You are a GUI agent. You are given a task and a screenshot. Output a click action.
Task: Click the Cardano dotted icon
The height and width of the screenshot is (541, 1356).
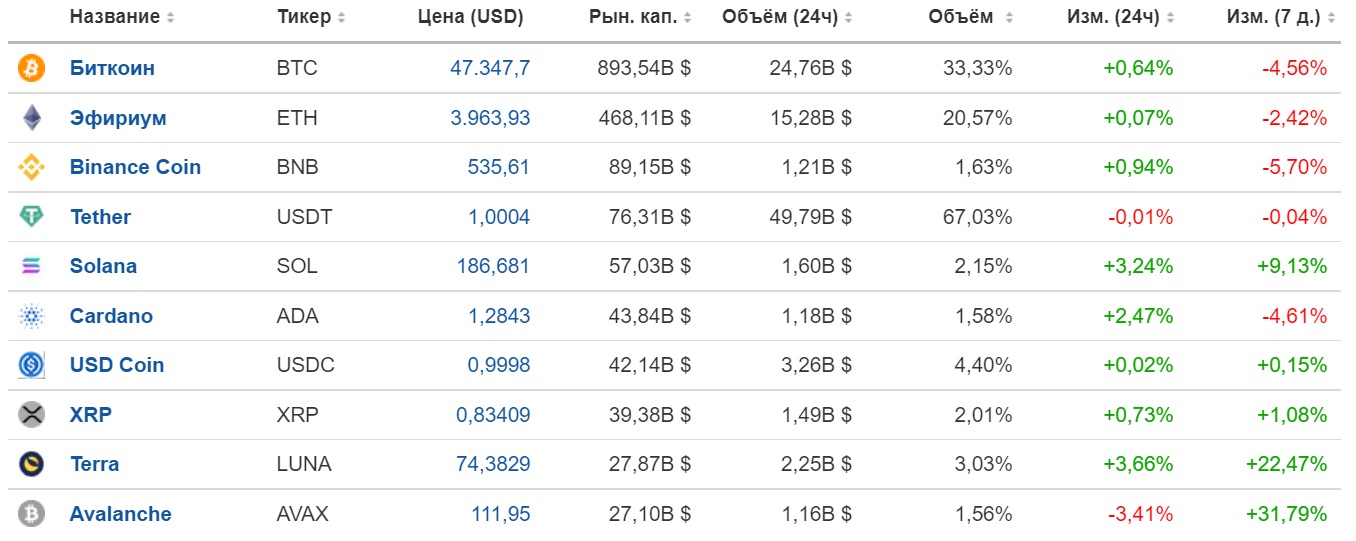coord(32,316)
